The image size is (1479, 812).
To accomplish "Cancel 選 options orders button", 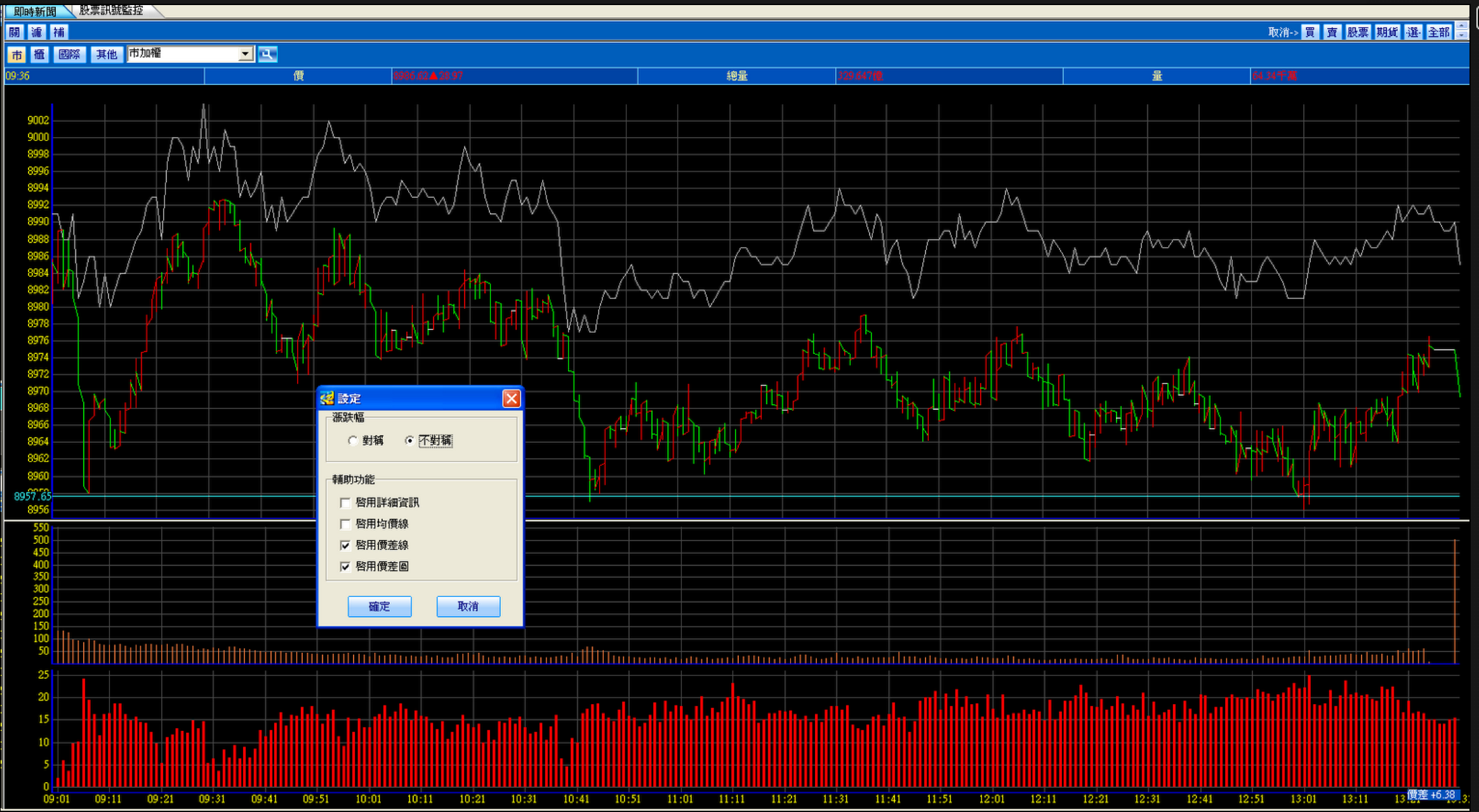I will (1413, 32).
